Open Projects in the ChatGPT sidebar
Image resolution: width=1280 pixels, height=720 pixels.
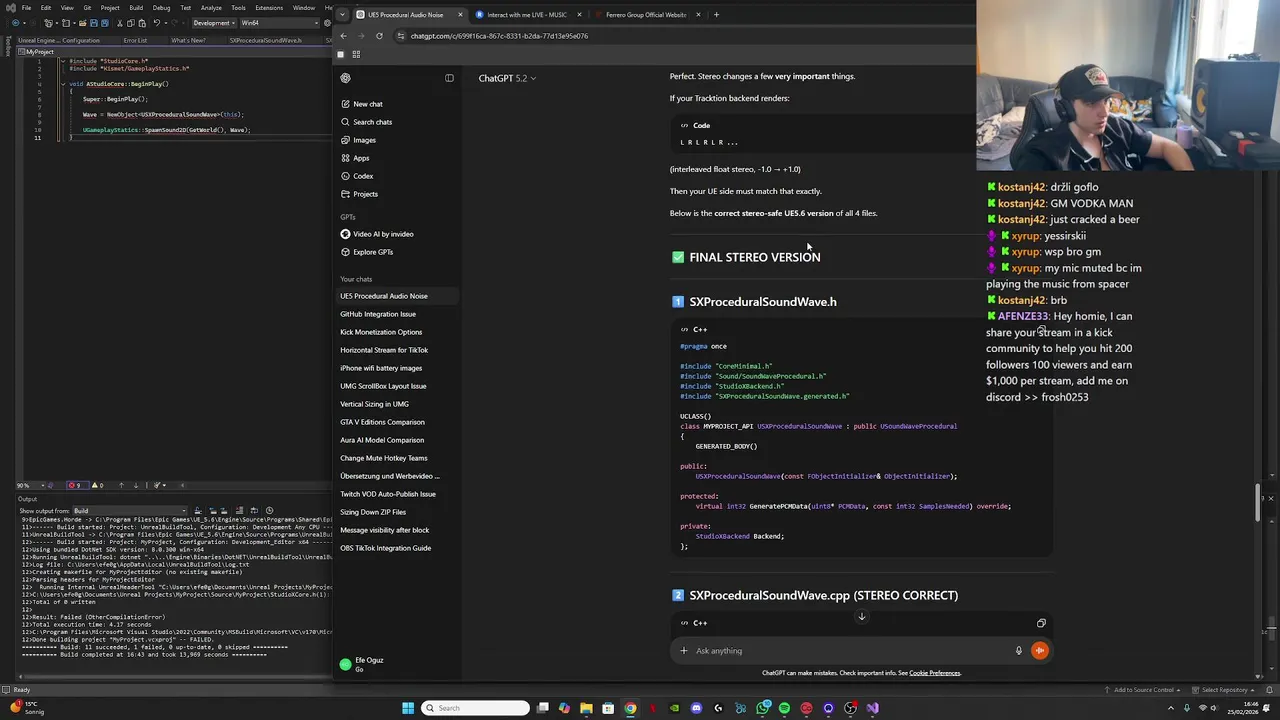(396, 194)
